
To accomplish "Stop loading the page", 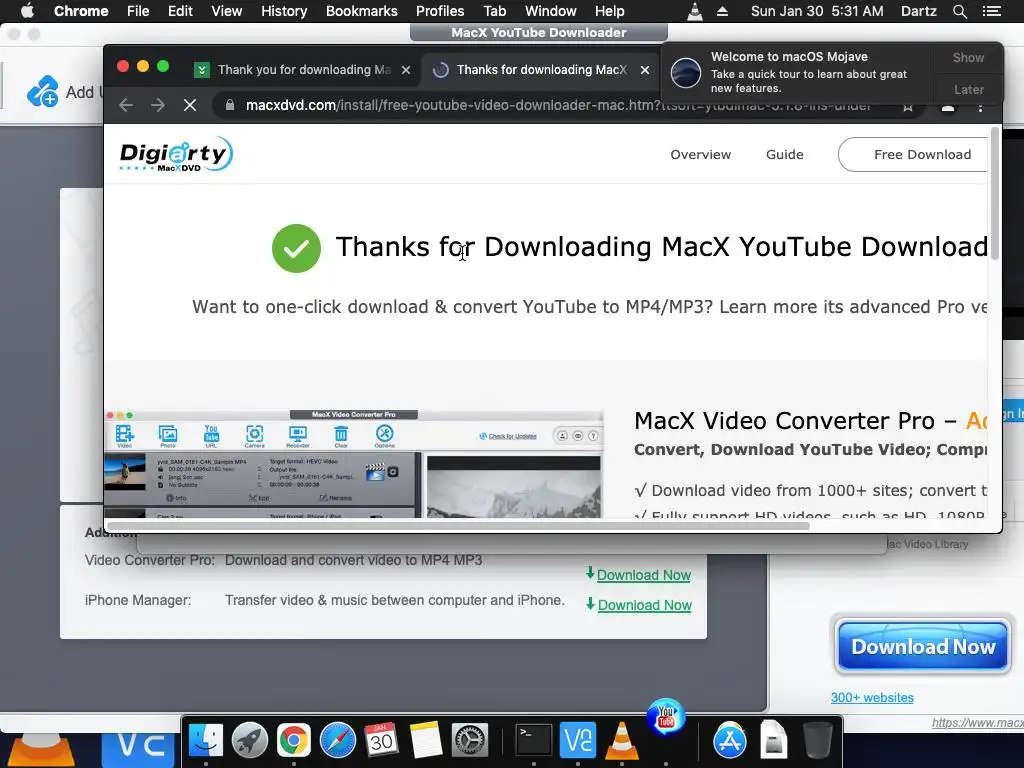I will coord(189,105).
